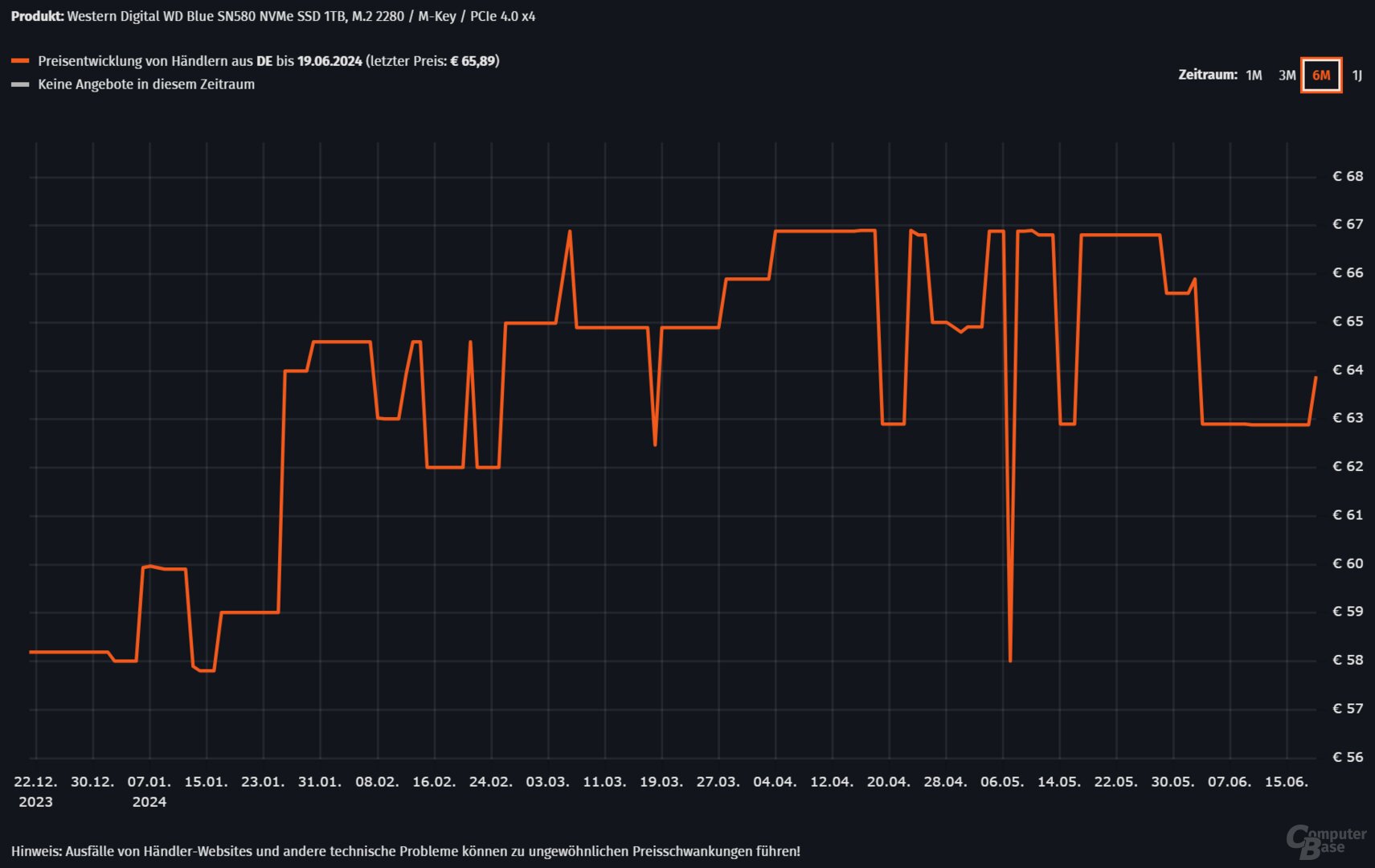The width and height of the screenshot is (1375, 868).
Task: Click the ComputerBase watermark logo
Action: click(x=1326, y=840)
